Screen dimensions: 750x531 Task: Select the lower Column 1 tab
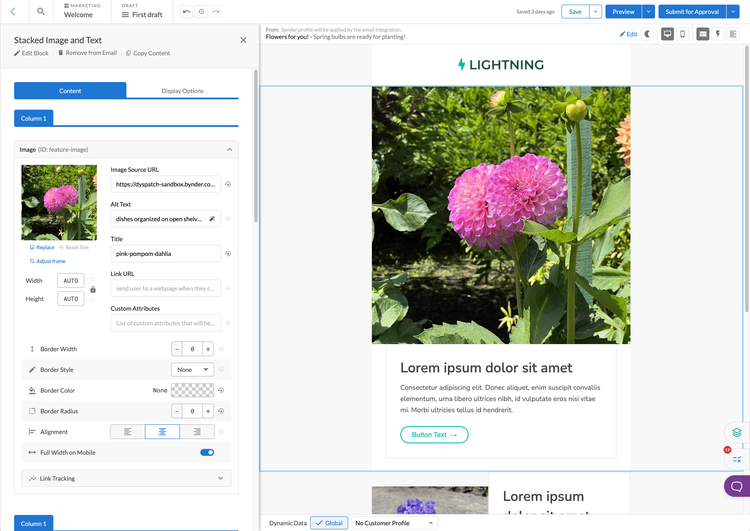coord(33,523)
